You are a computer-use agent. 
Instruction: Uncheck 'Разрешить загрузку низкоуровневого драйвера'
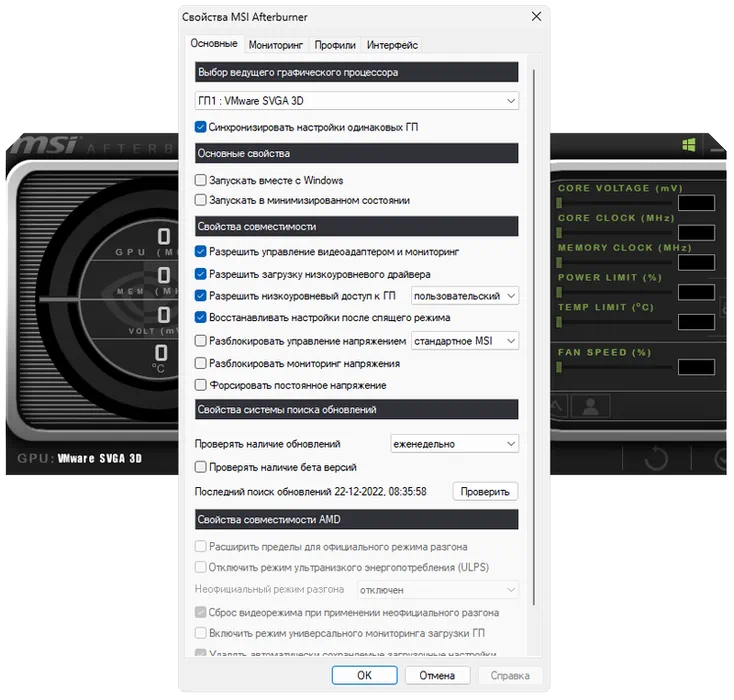pyautogui.click(x=200, y=274)
